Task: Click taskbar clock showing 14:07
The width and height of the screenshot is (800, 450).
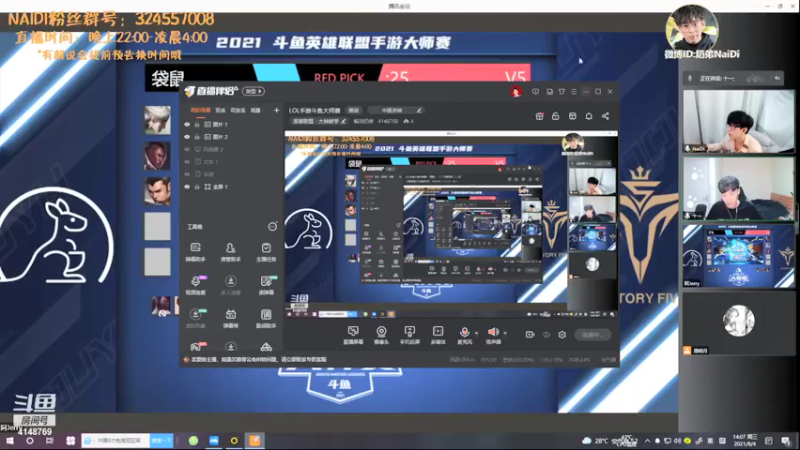Action: pyautogui.click(x=745, y=440)
